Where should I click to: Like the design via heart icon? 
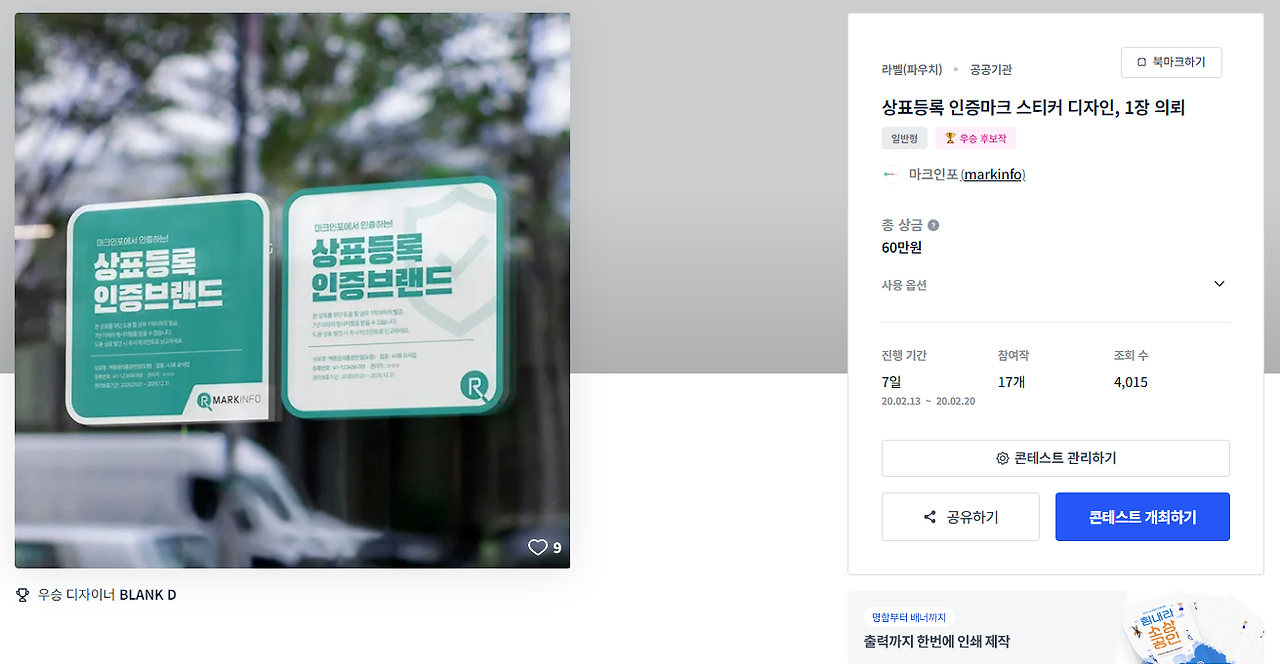click(537, 547)
